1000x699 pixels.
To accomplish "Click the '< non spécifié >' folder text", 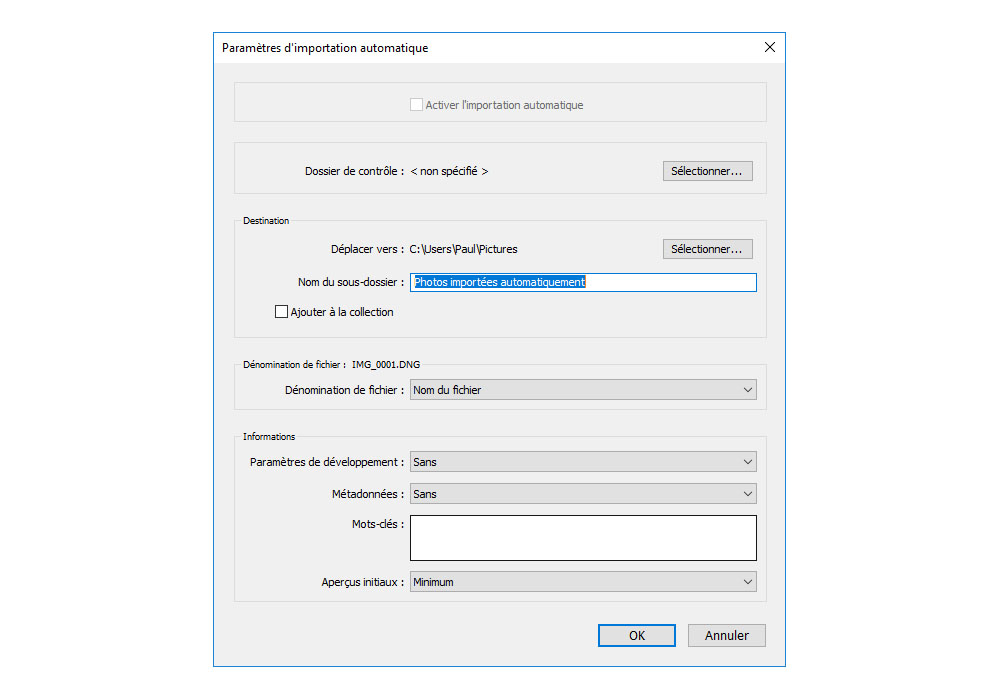I will click(449, 171).
